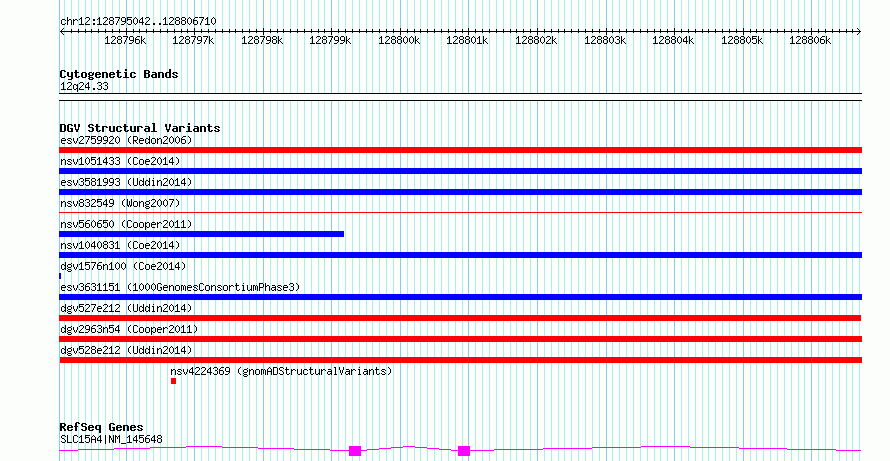Select nsv1040831 (Coe2014) variant label
Viewport: 890px width, 461px height.
[120, 245]
